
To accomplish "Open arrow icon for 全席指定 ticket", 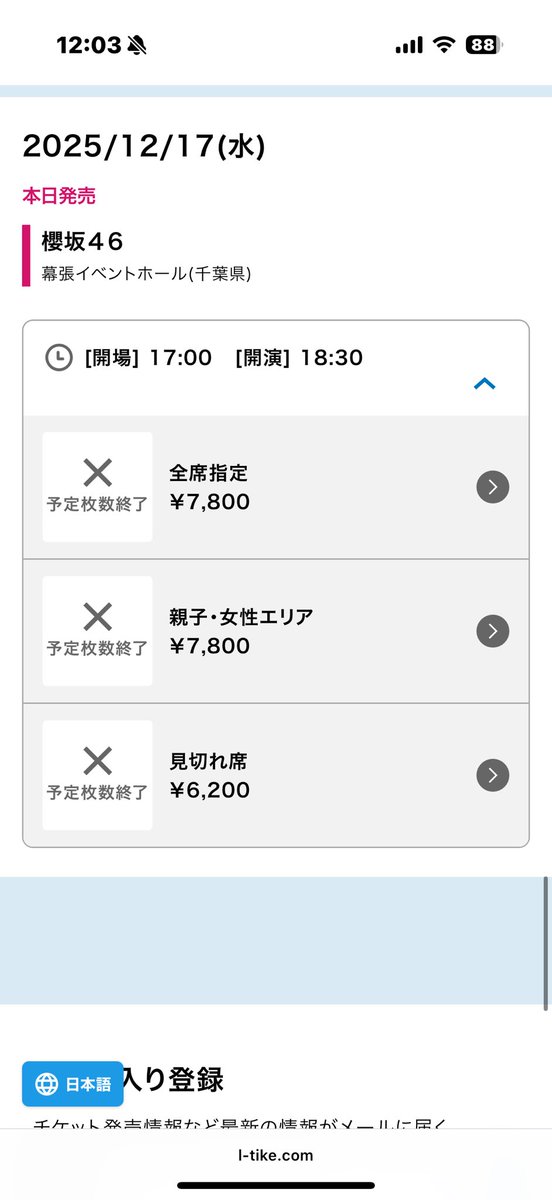I will click(492, 487).
